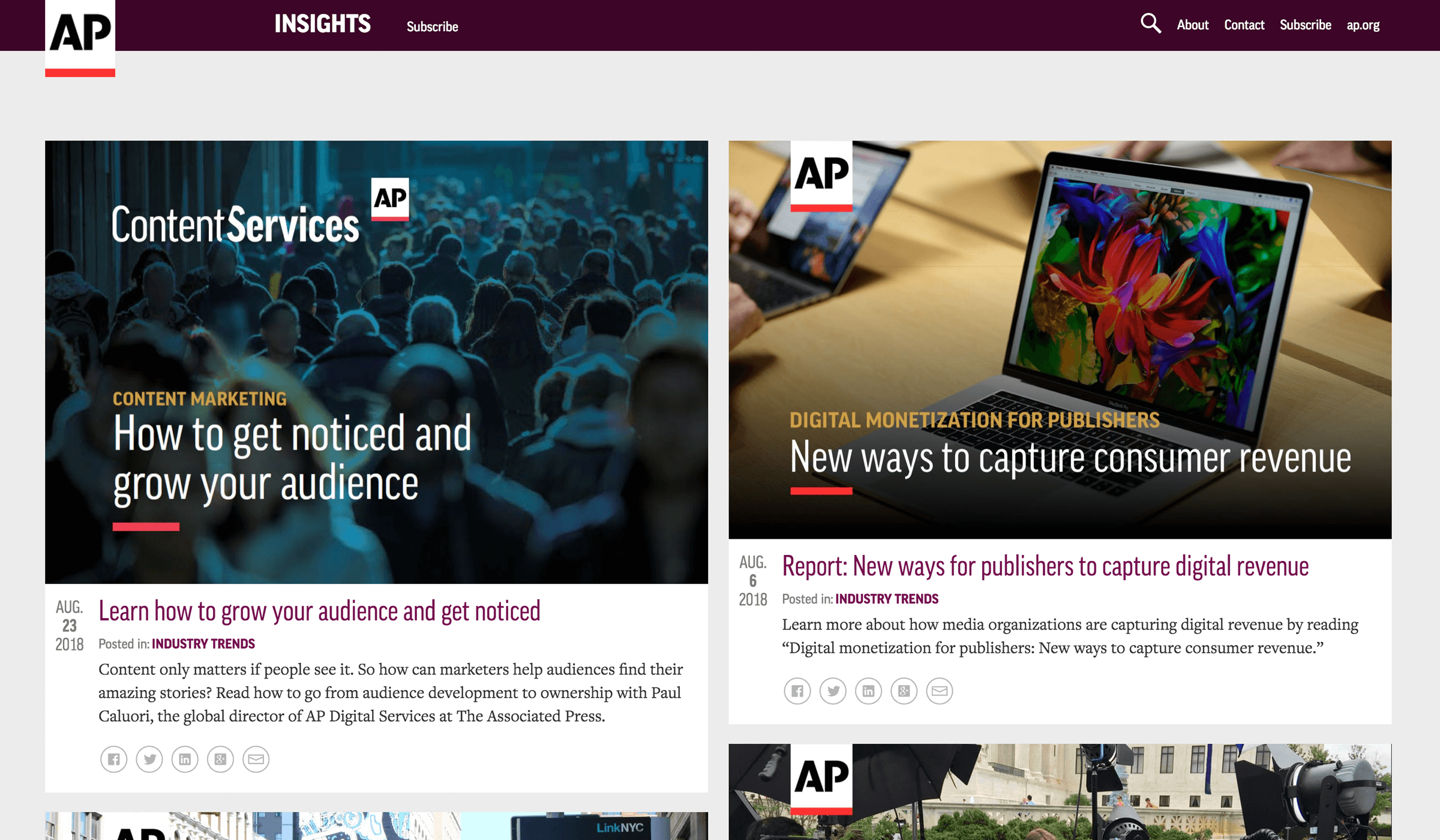Viewport: 1440px width, 840px height.
Task: Share audience article on Twitter
Action: click(149, 760)
